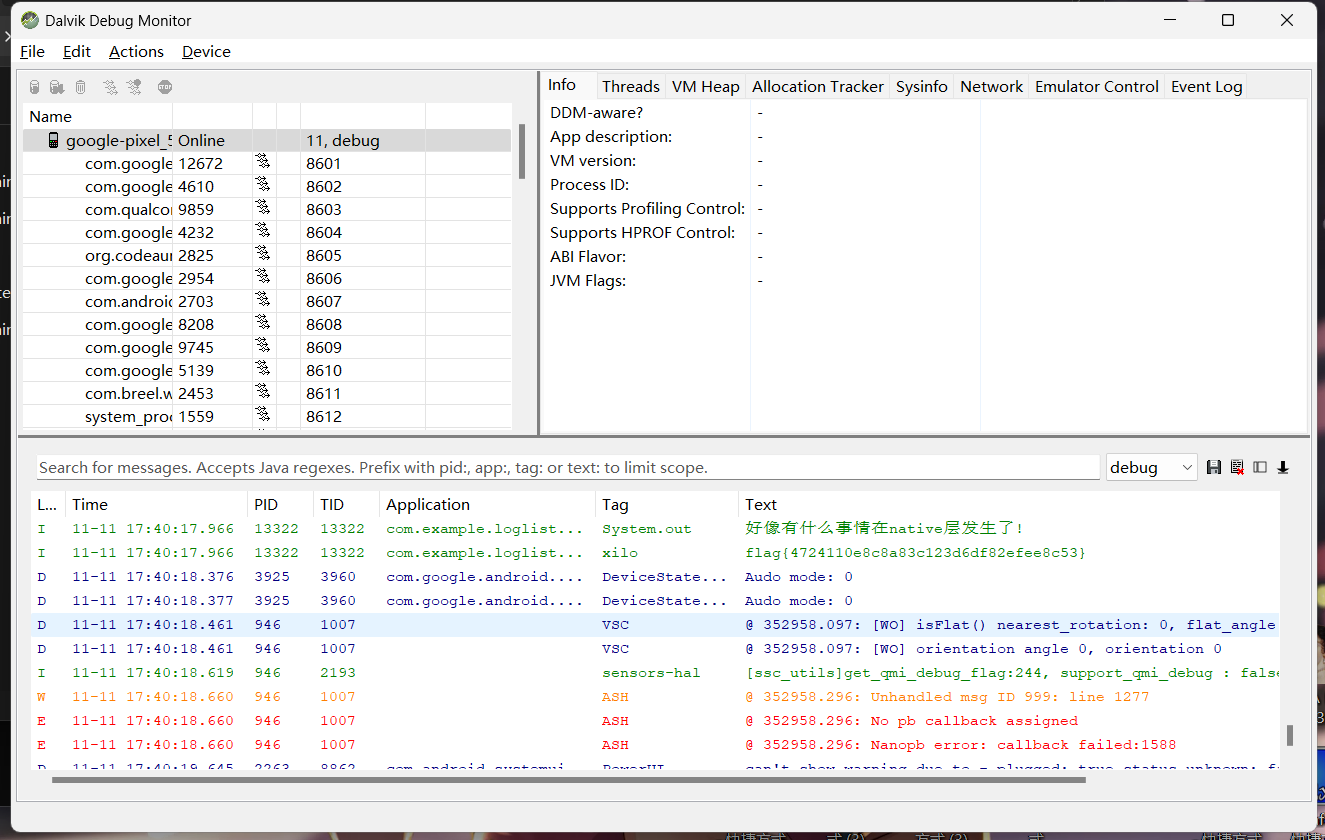Select the Emulator Control tab
The image size is (1325, 840).
(1097, 87)
